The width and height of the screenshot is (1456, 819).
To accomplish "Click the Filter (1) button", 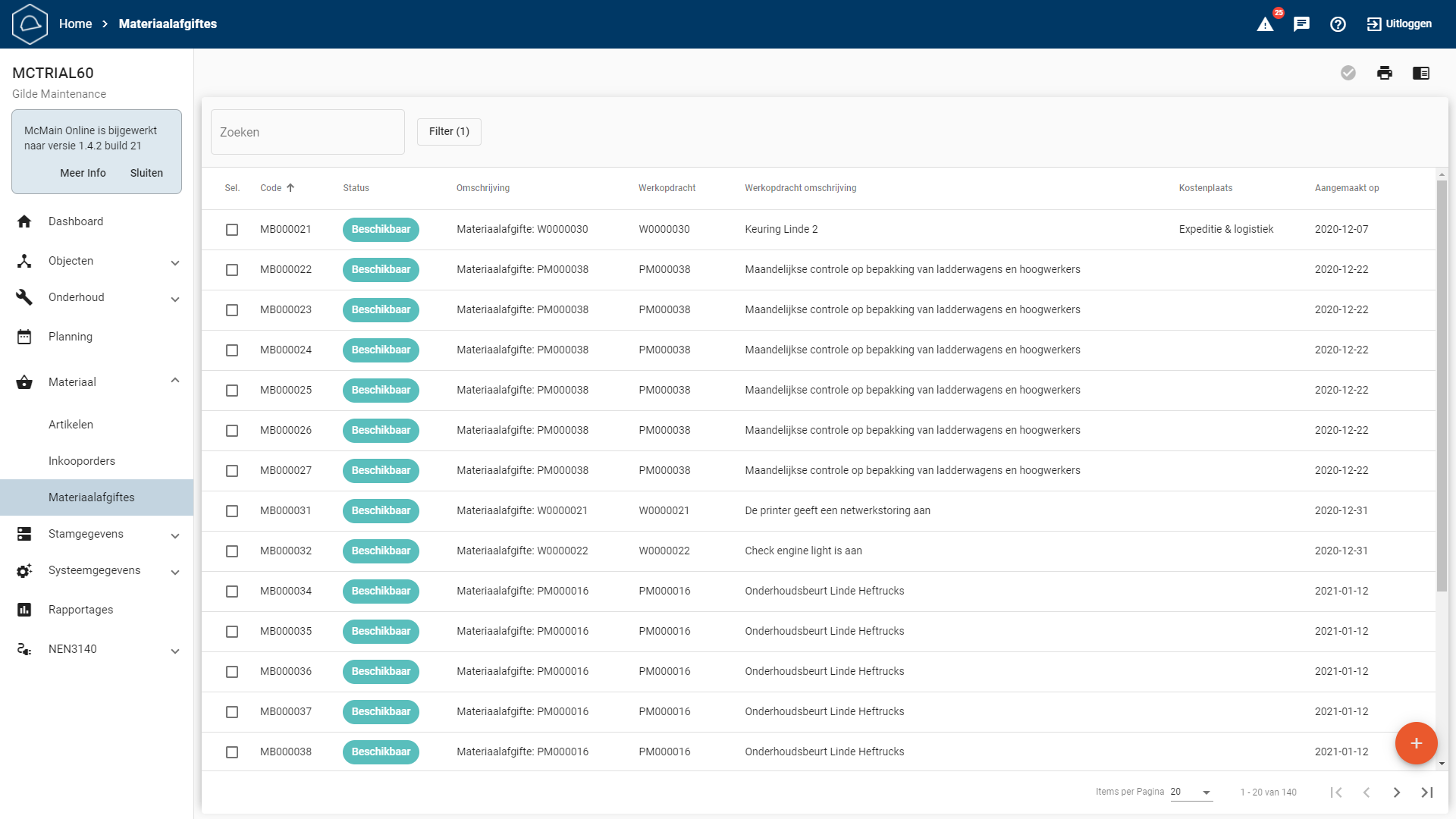I will 449,132.
